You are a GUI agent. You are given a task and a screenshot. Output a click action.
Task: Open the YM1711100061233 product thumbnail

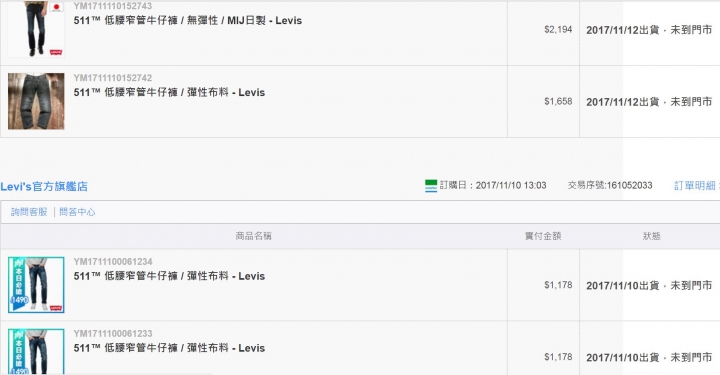coord(36,352)
